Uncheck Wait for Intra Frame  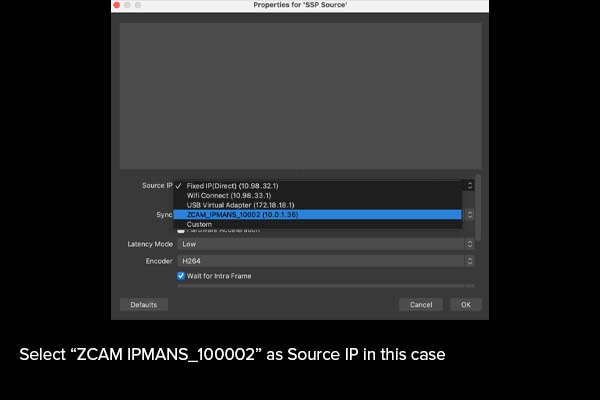click(181, 275)
